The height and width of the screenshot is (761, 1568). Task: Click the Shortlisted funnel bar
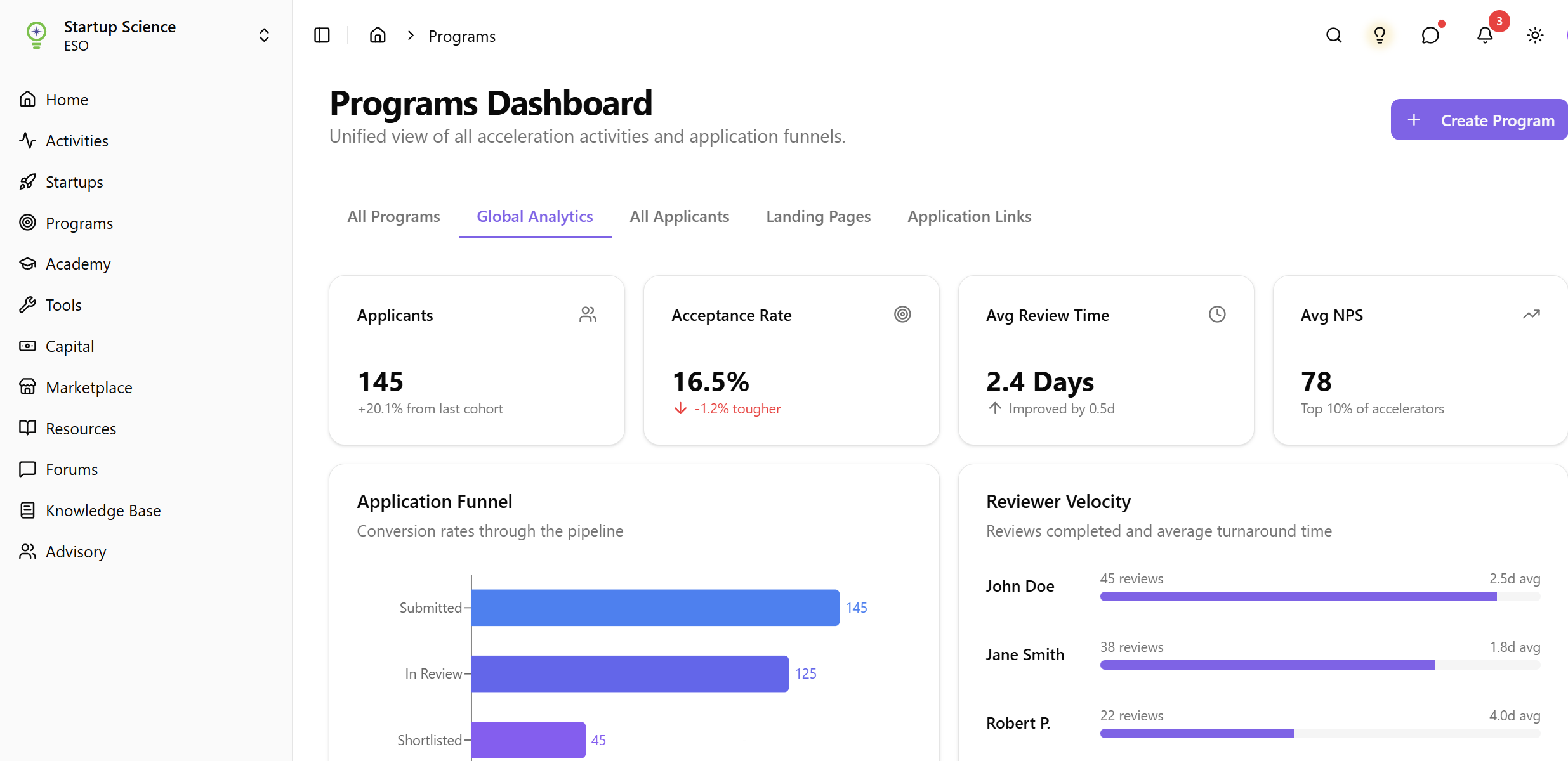click(528, 739)
